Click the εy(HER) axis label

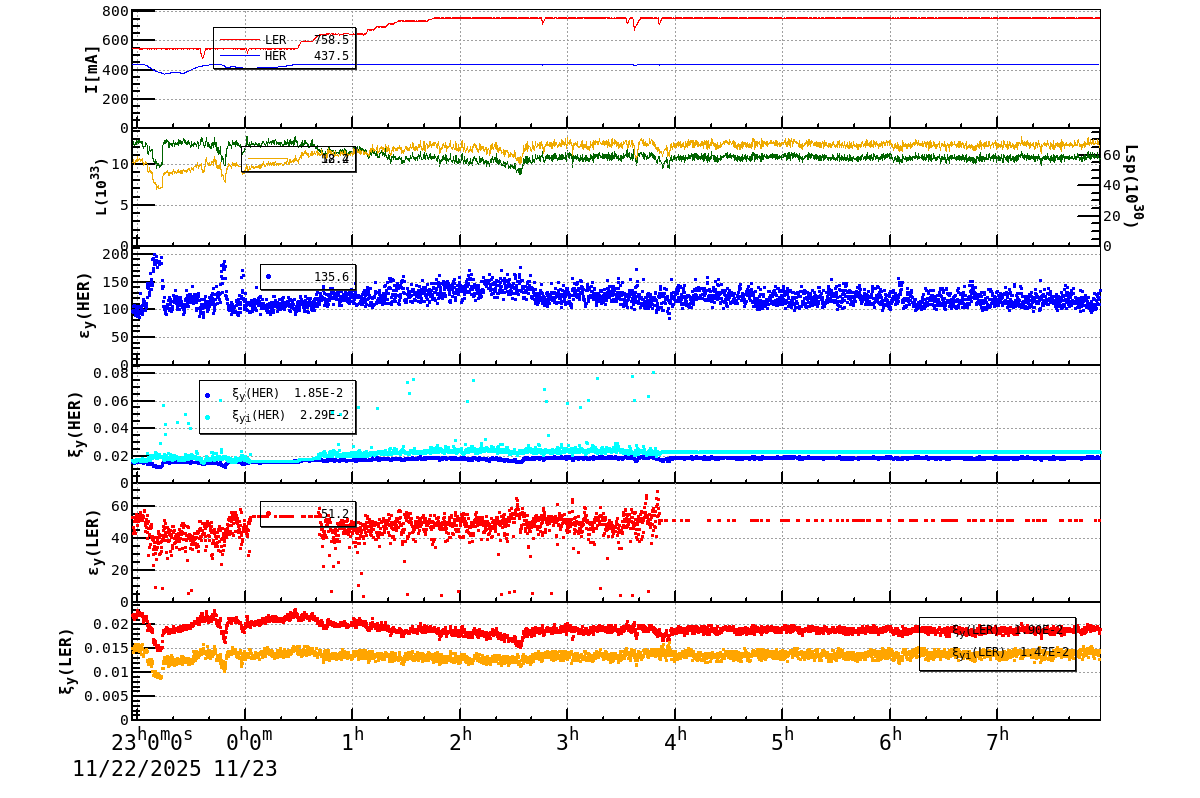(84, 305)
